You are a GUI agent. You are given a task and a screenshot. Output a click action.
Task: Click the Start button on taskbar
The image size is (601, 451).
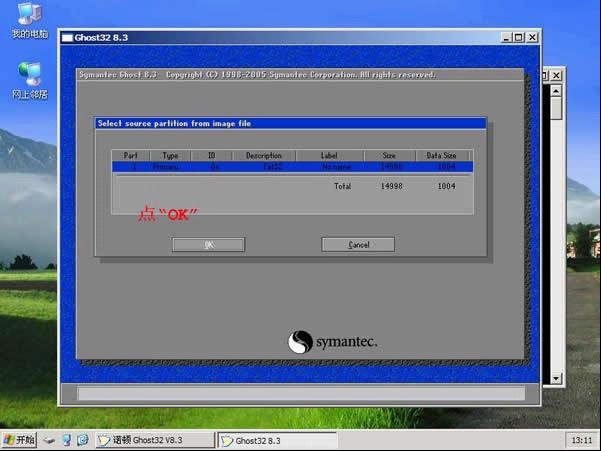click(x=19, y=440)
